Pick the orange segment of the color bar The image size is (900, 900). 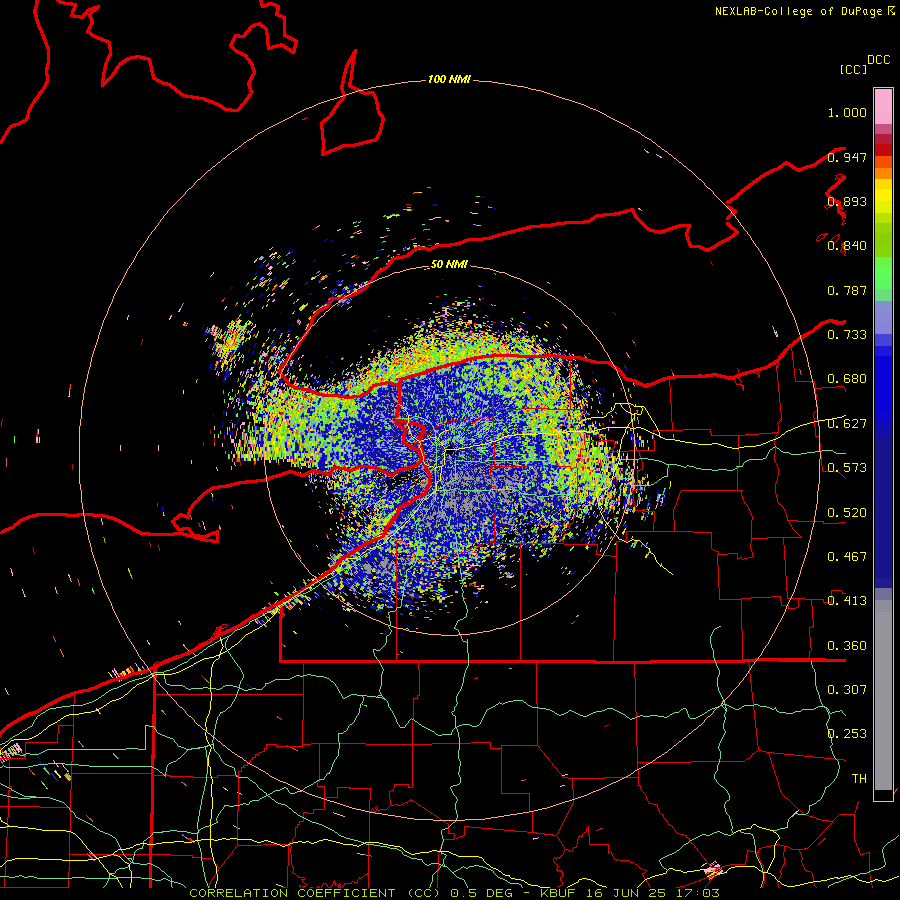883,173
